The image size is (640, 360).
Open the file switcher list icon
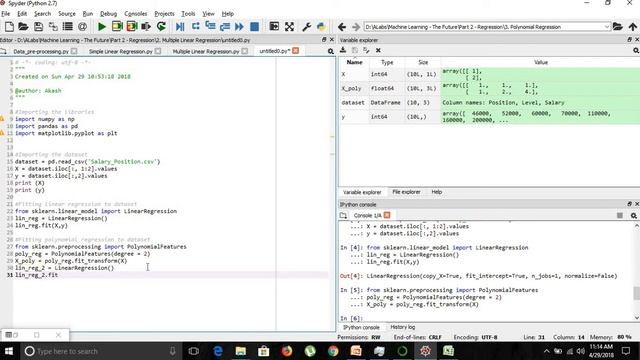click(68, 27)
